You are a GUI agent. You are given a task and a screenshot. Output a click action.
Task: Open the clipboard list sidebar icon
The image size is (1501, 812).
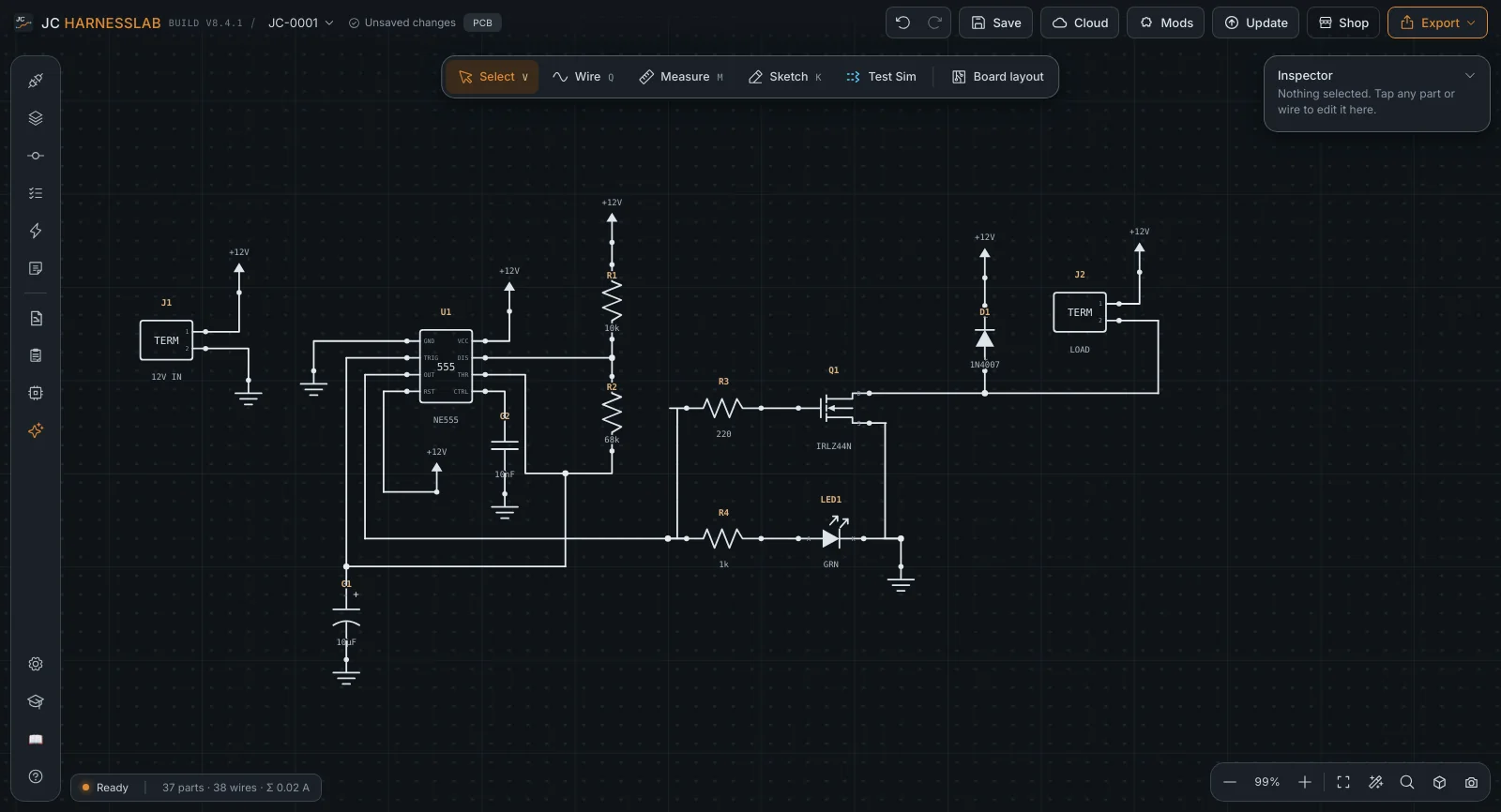pyautogui.click(x=36, y=355)
